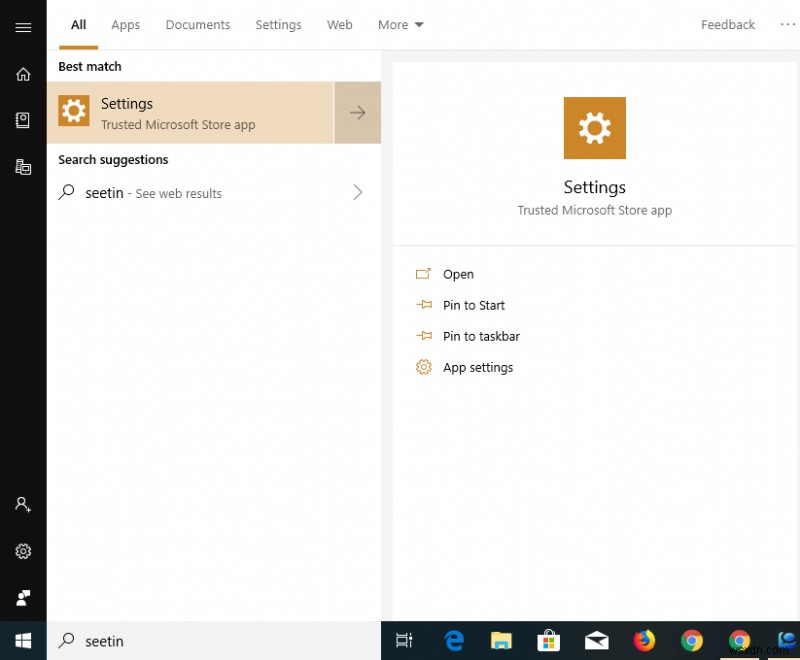Open the Microsoft Store taskbar icon
Image resolution: width=800 pixels, height=660 pixels.
549,641
